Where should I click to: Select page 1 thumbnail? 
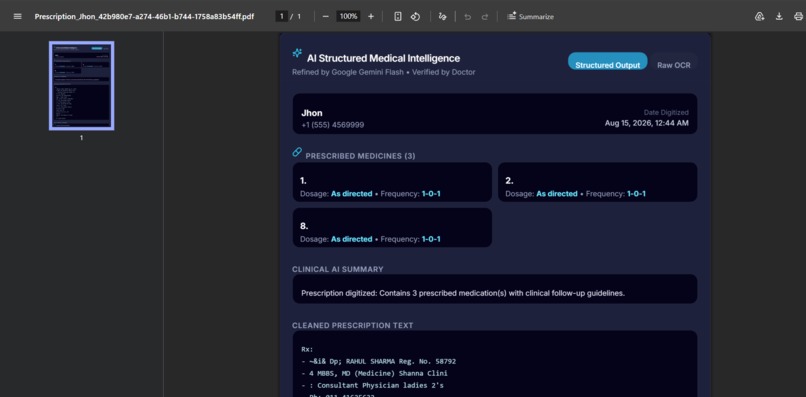click(82, 85)
